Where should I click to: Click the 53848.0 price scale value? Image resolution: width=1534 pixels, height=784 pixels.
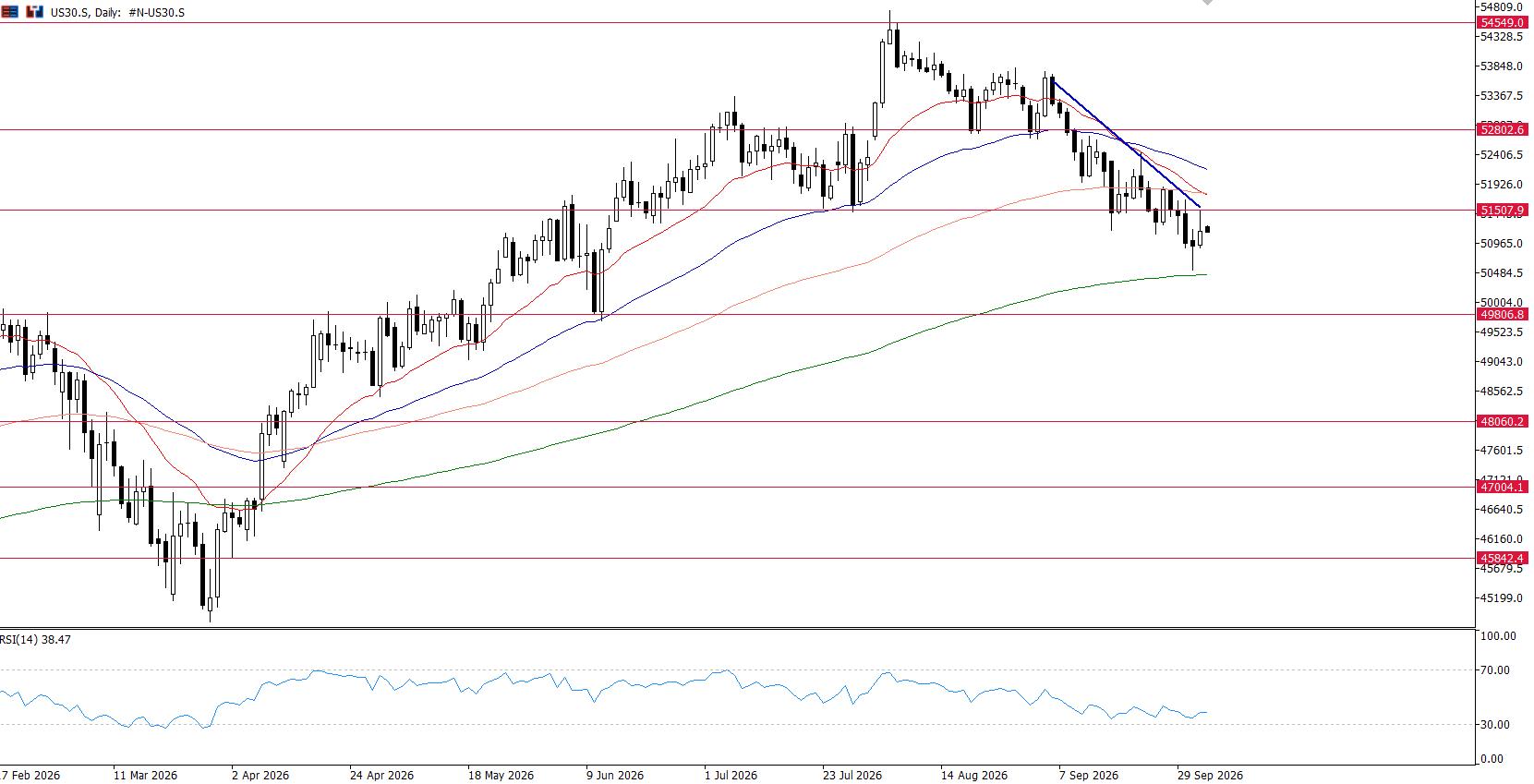(1502, 66)
